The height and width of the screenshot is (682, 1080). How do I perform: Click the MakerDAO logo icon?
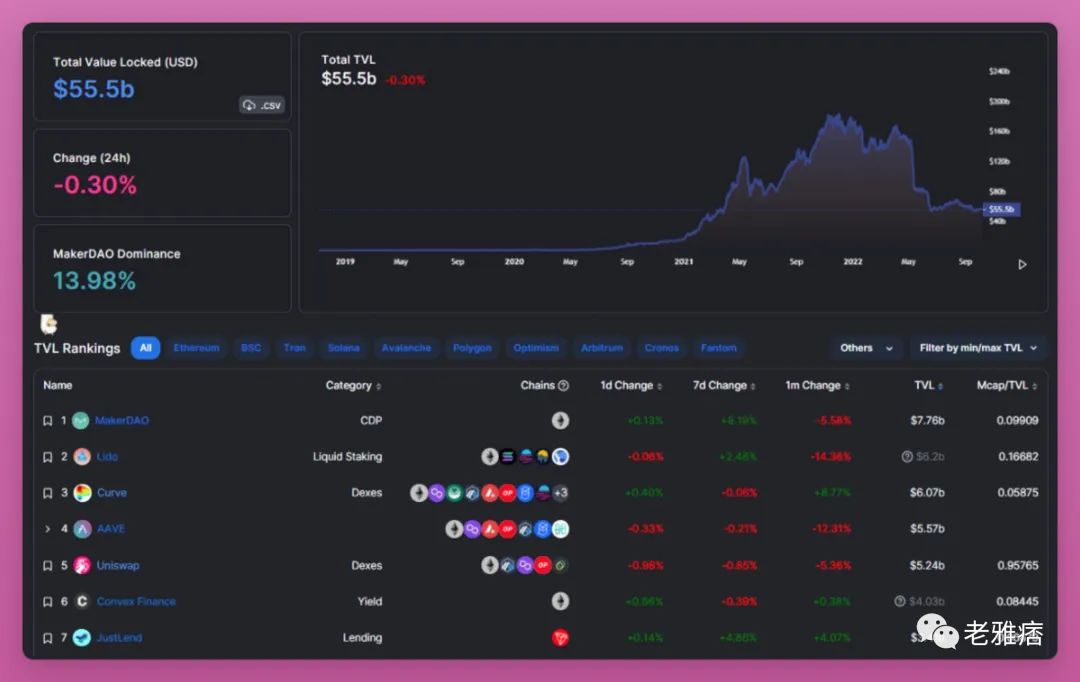pos(81,421)
